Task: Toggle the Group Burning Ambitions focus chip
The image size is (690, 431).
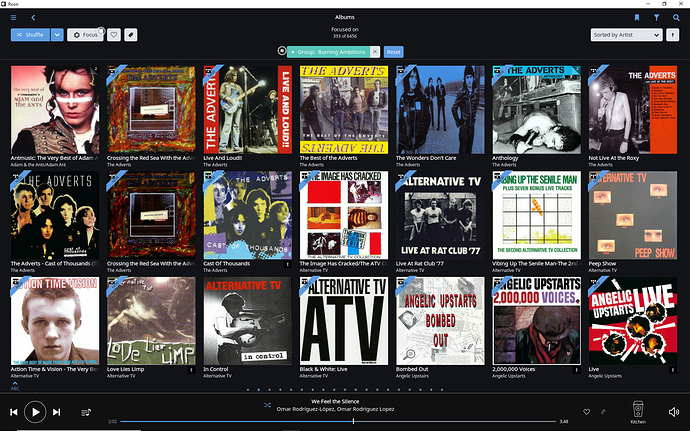Action: pyautogui.click(x=329, y=52)
